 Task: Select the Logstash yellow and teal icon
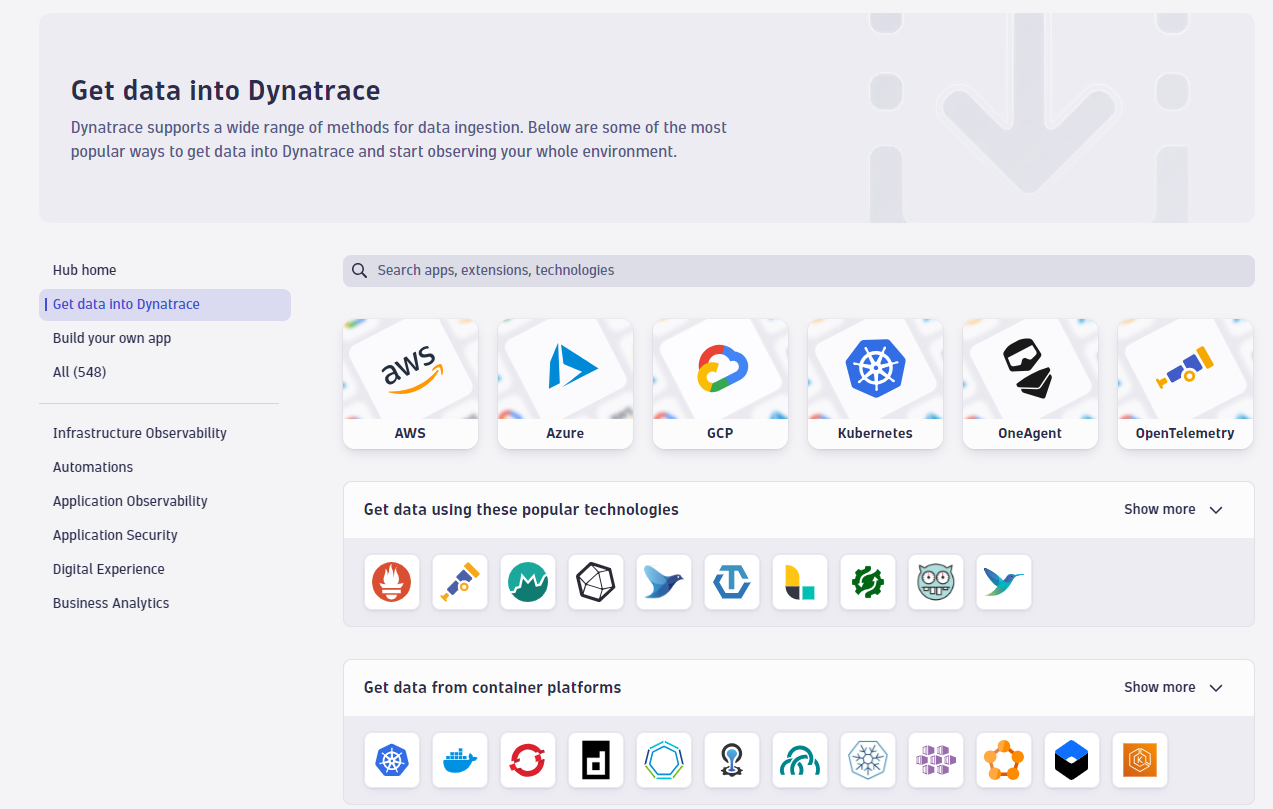coord(800,582)
